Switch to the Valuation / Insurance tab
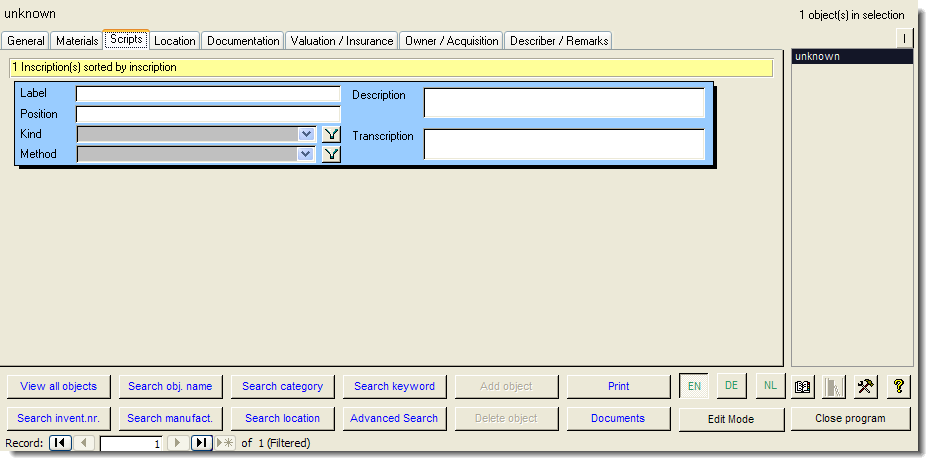The image size is (926, 459). pyautogui.click(x=342, y=41)
